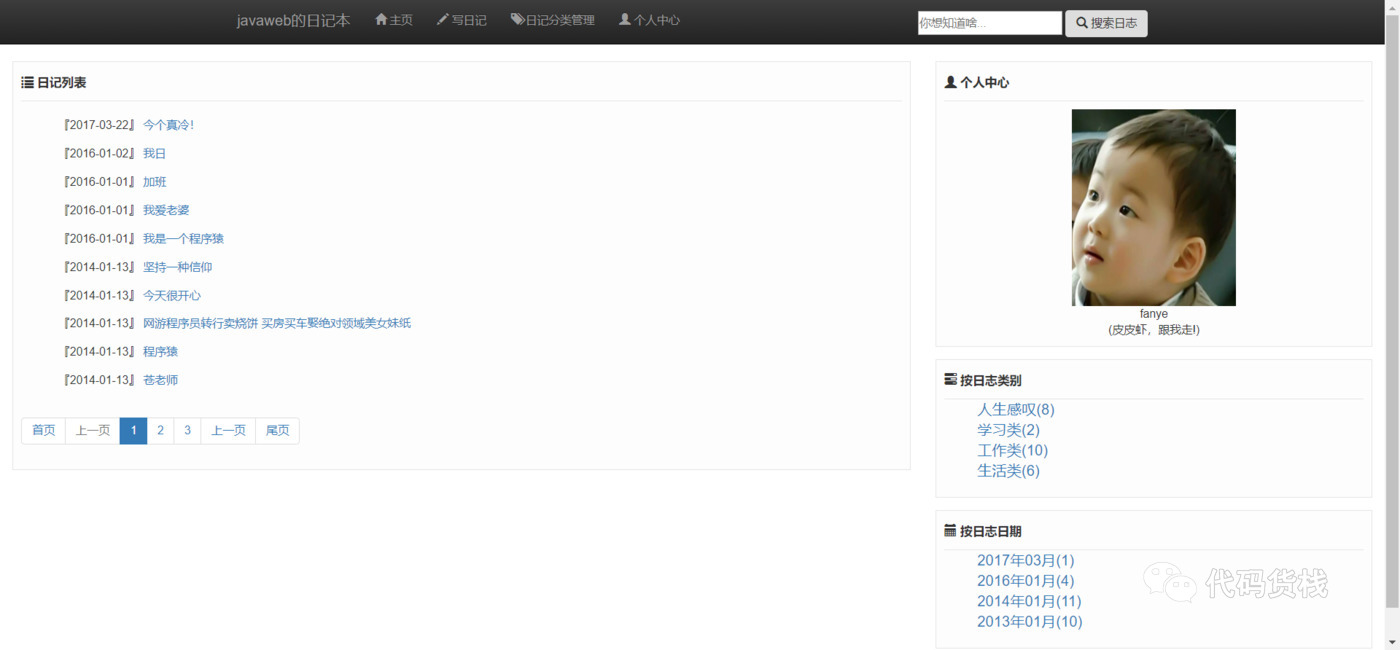Click inside the 你想知道啥 search field
1400x650 pixels.
[x=988, y=22]
